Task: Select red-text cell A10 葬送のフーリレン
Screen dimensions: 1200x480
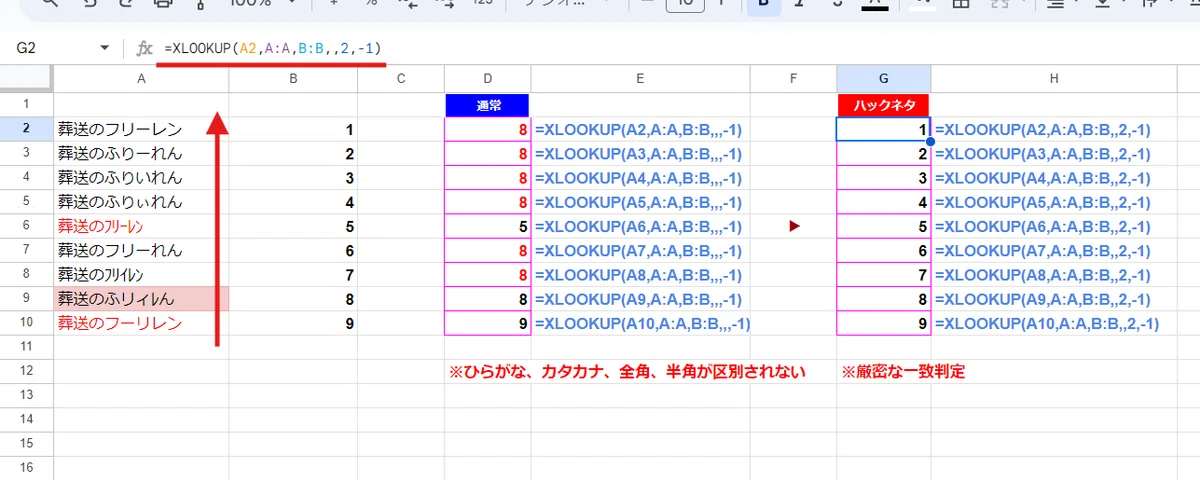Action: coord(141,323)
